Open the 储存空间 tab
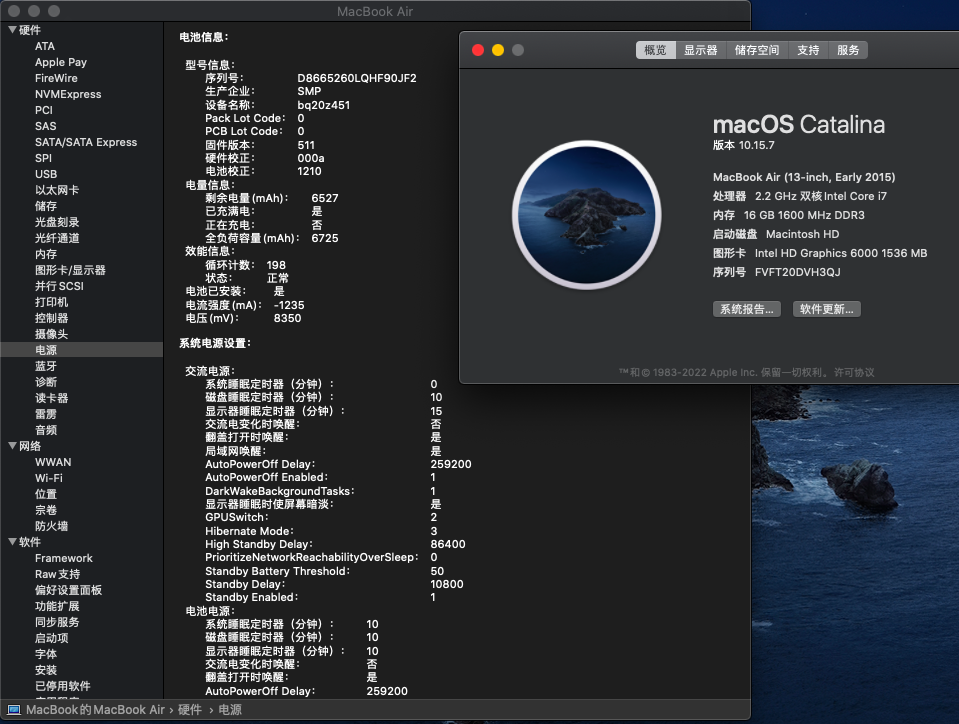Screen dimensions: 959x724 coord(757,49)
